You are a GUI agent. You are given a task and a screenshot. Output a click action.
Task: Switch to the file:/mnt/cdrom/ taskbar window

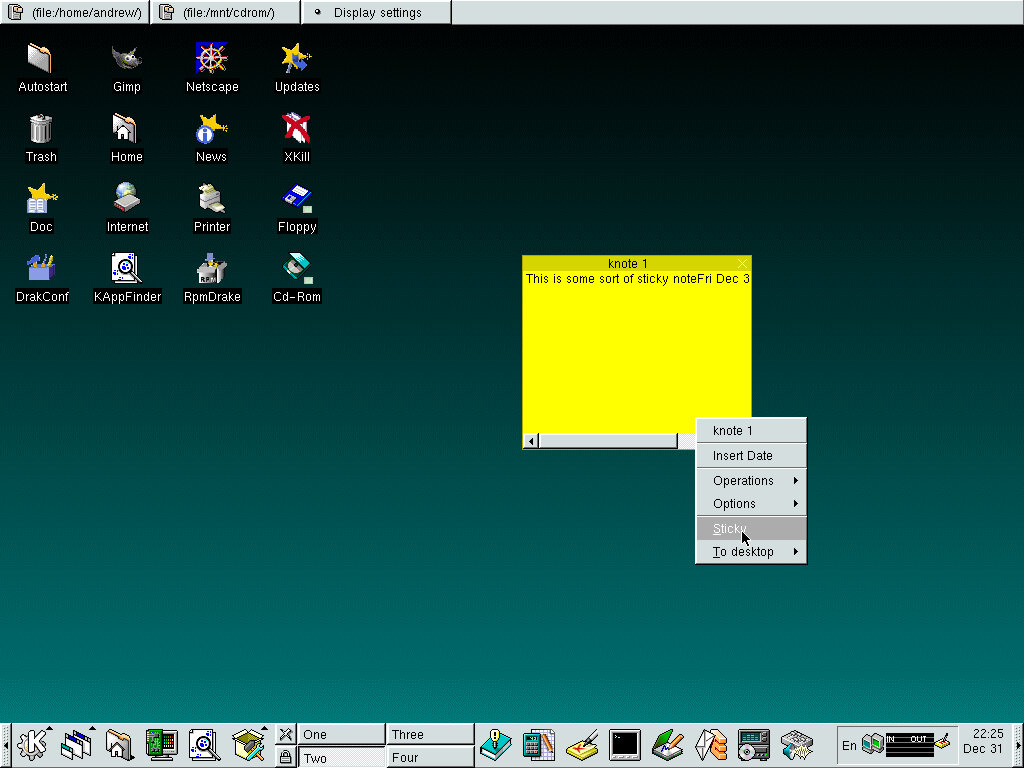point(226,13)
